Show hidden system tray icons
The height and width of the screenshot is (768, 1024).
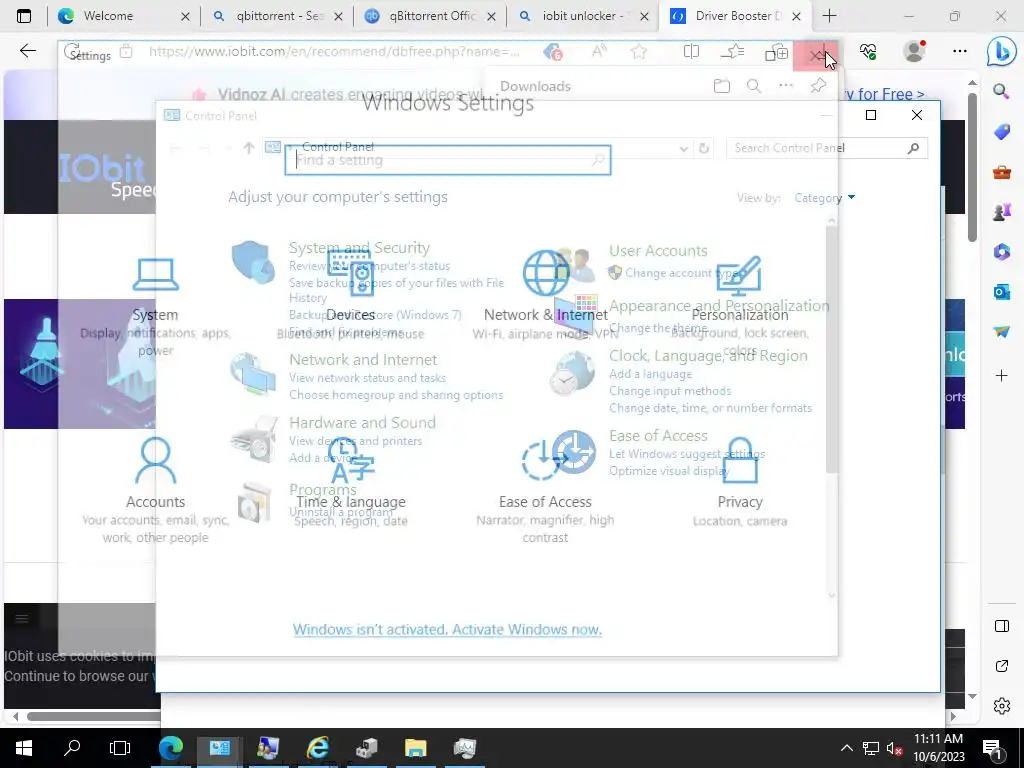846,748
